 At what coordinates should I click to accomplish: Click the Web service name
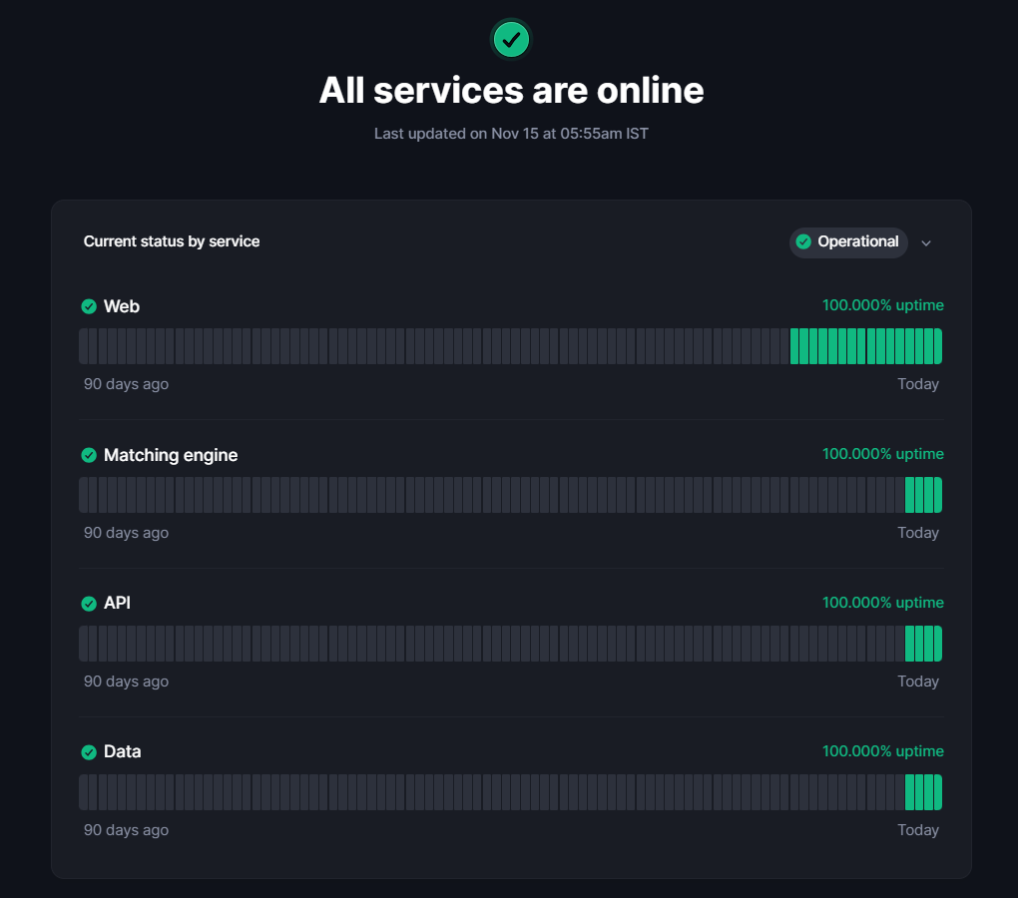click(122, 307)
